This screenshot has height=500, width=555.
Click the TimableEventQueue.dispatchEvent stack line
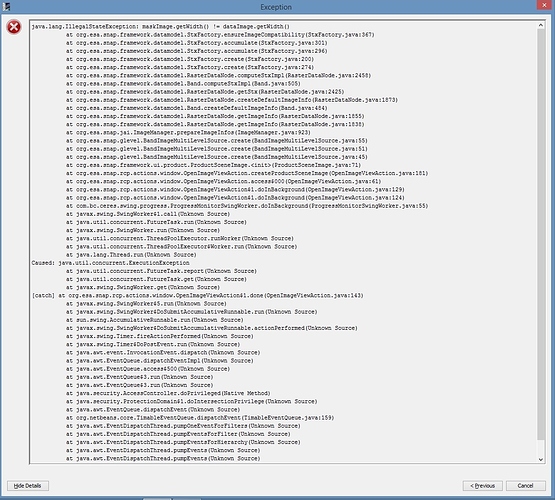(x=200, y=418)
